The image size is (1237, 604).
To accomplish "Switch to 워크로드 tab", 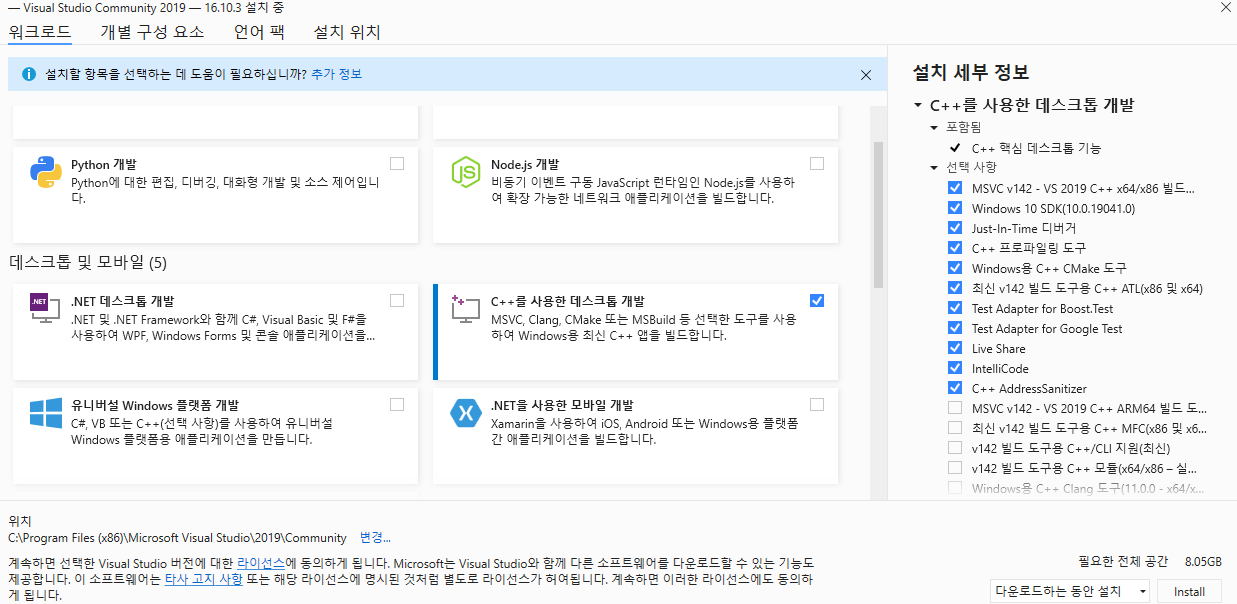I will 40,32.
